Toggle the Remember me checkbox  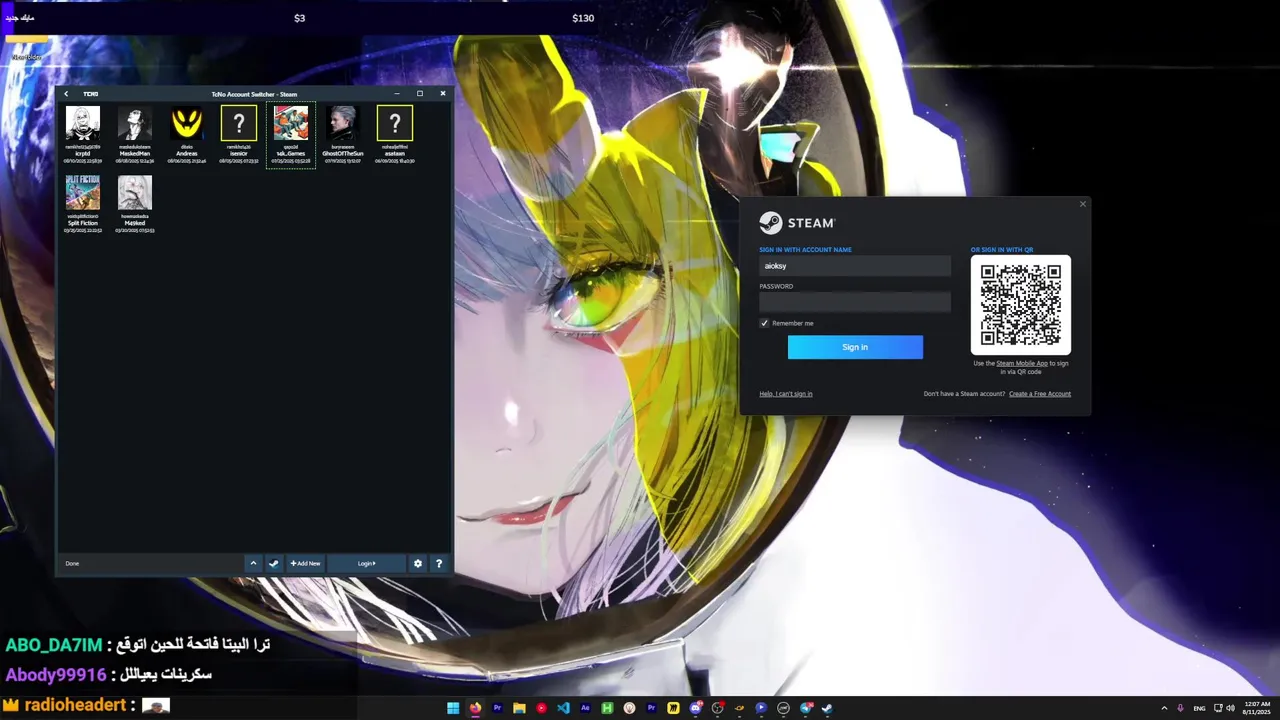764,323
